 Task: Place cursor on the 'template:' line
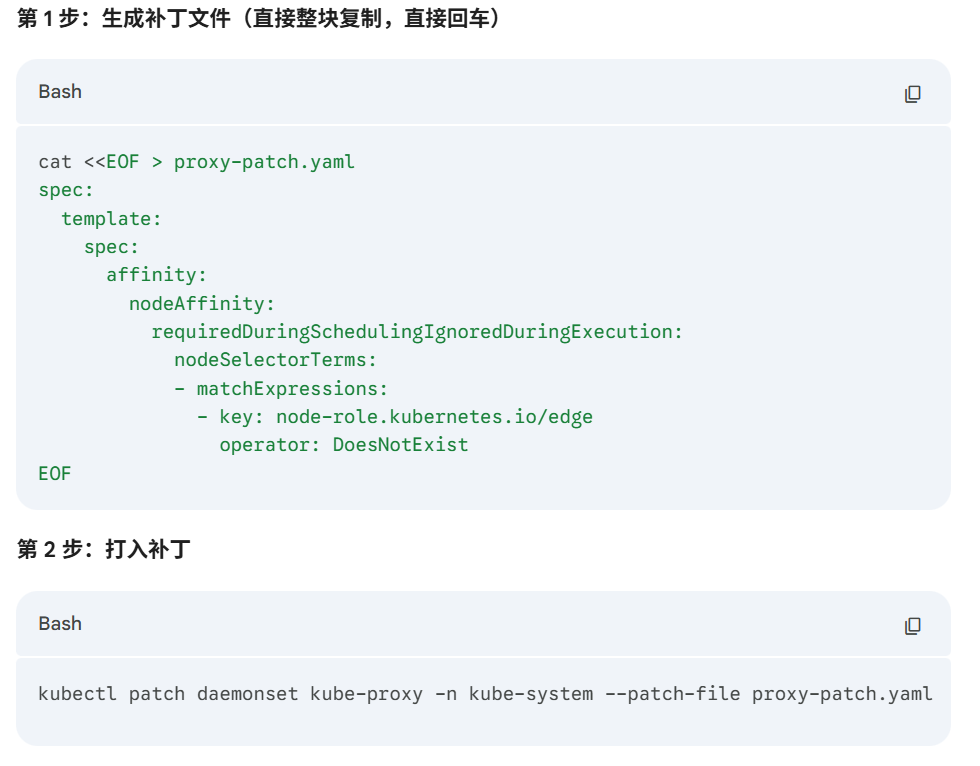[111, 219]
